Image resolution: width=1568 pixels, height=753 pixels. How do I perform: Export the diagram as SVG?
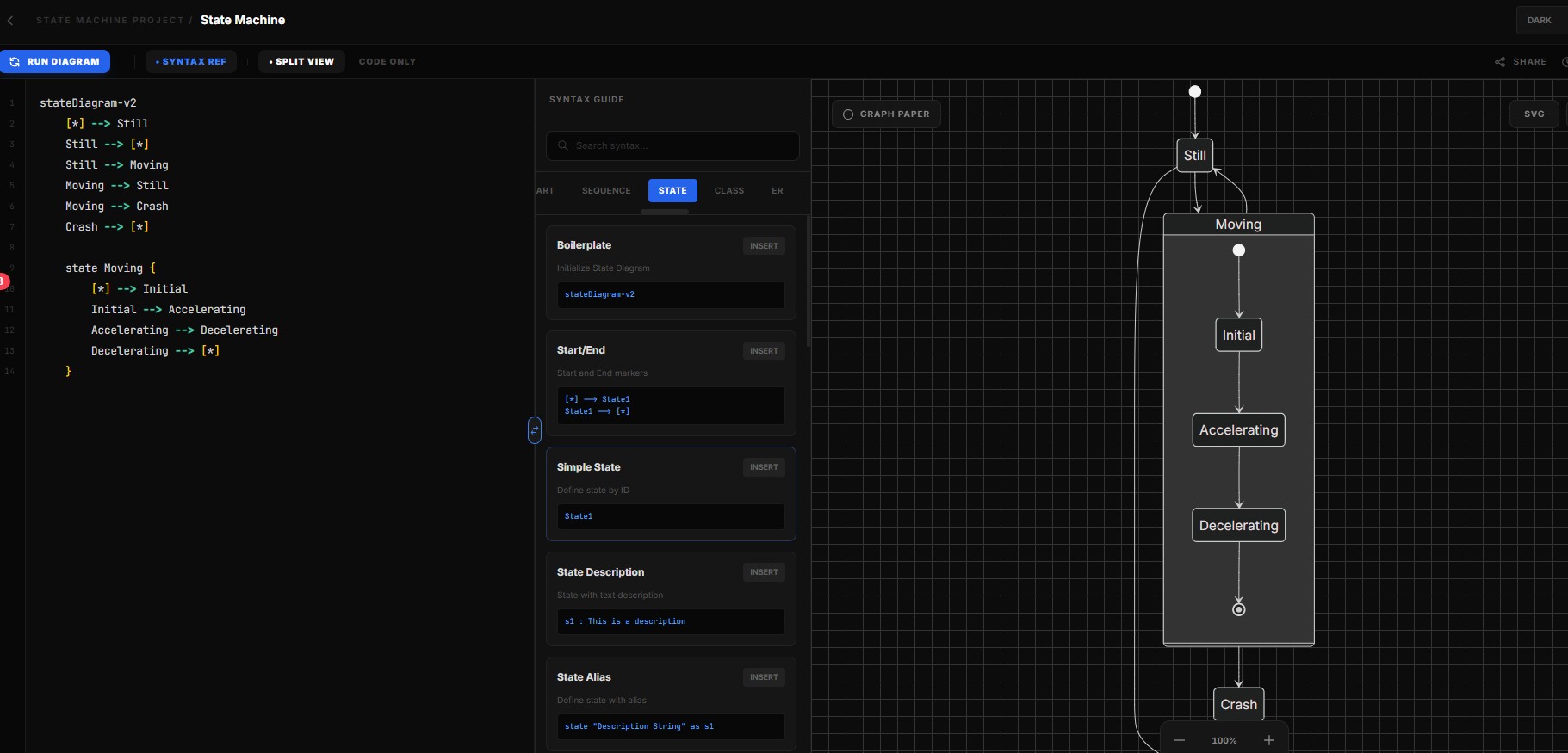(1534, 114)
